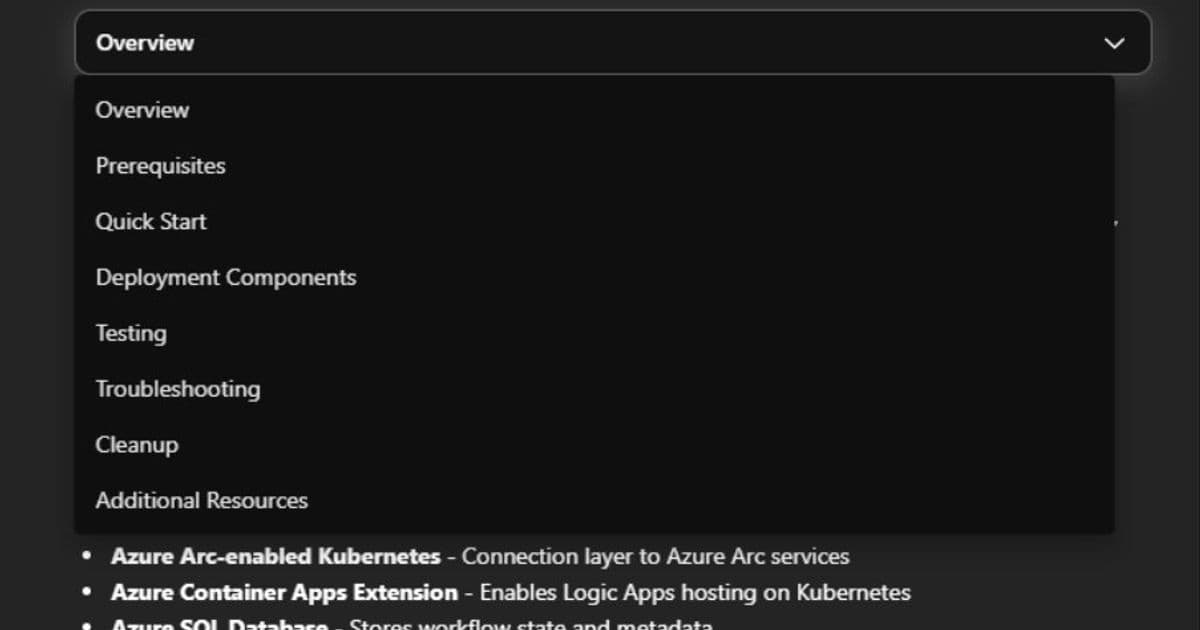Click the bullet beside Azure Arc-enabled Kubernetes
This screenshot has height=630, width=1200.
tap(85, 556)
